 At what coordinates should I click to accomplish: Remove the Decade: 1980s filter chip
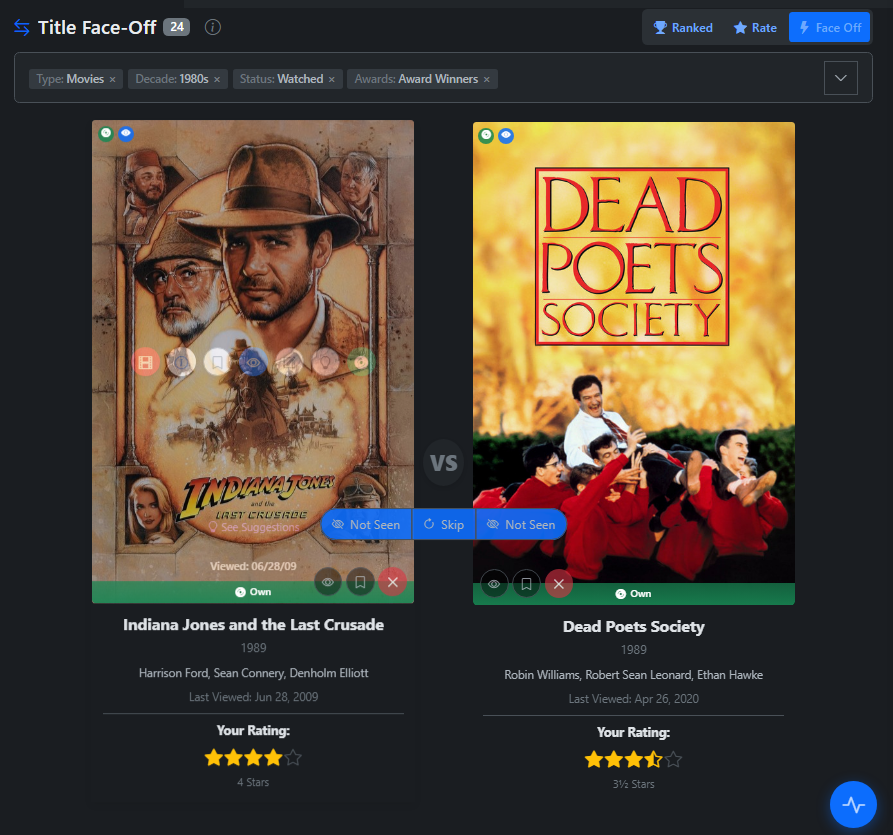(217, 79)
